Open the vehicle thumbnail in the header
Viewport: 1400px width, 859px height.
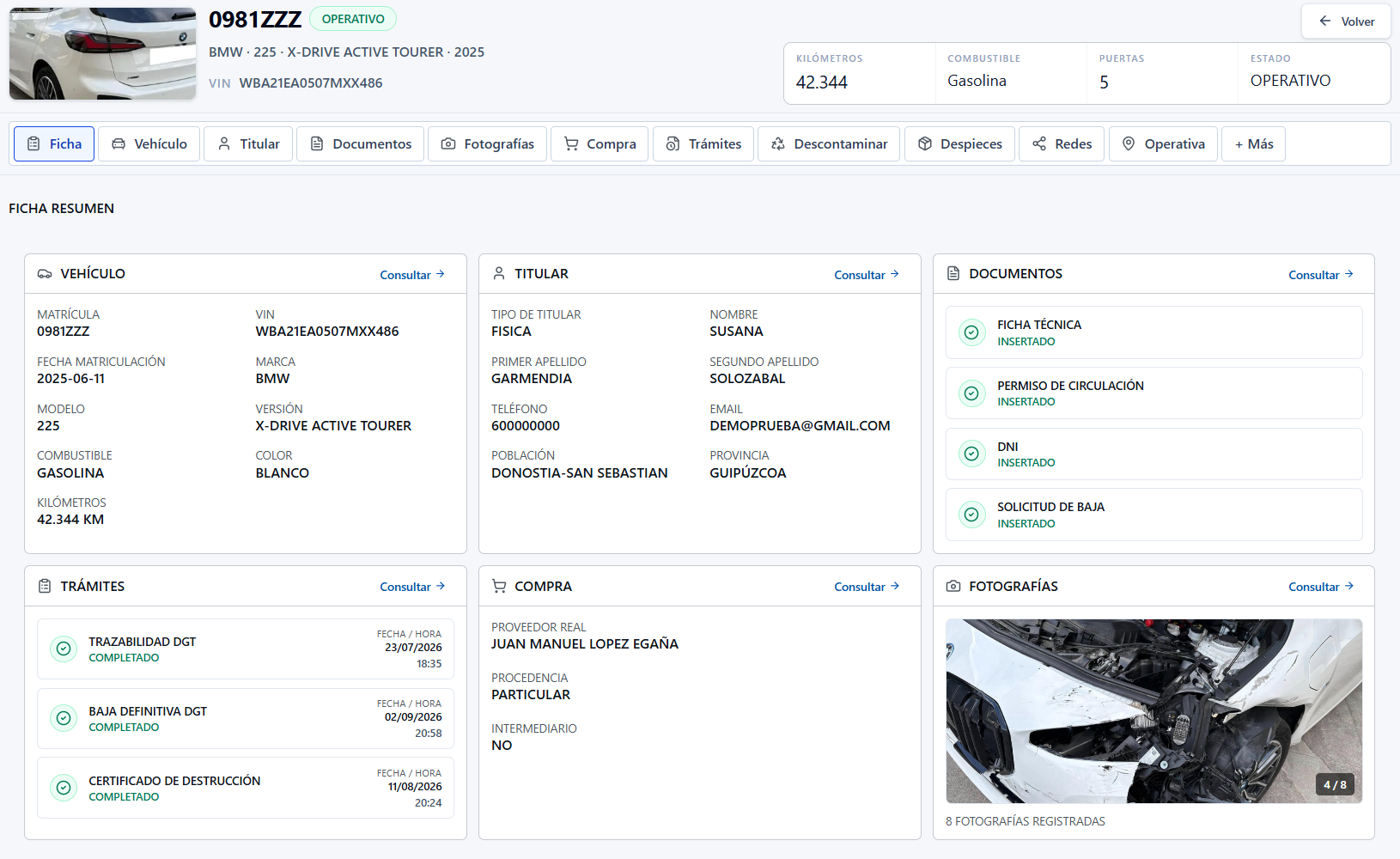point(102,54)
